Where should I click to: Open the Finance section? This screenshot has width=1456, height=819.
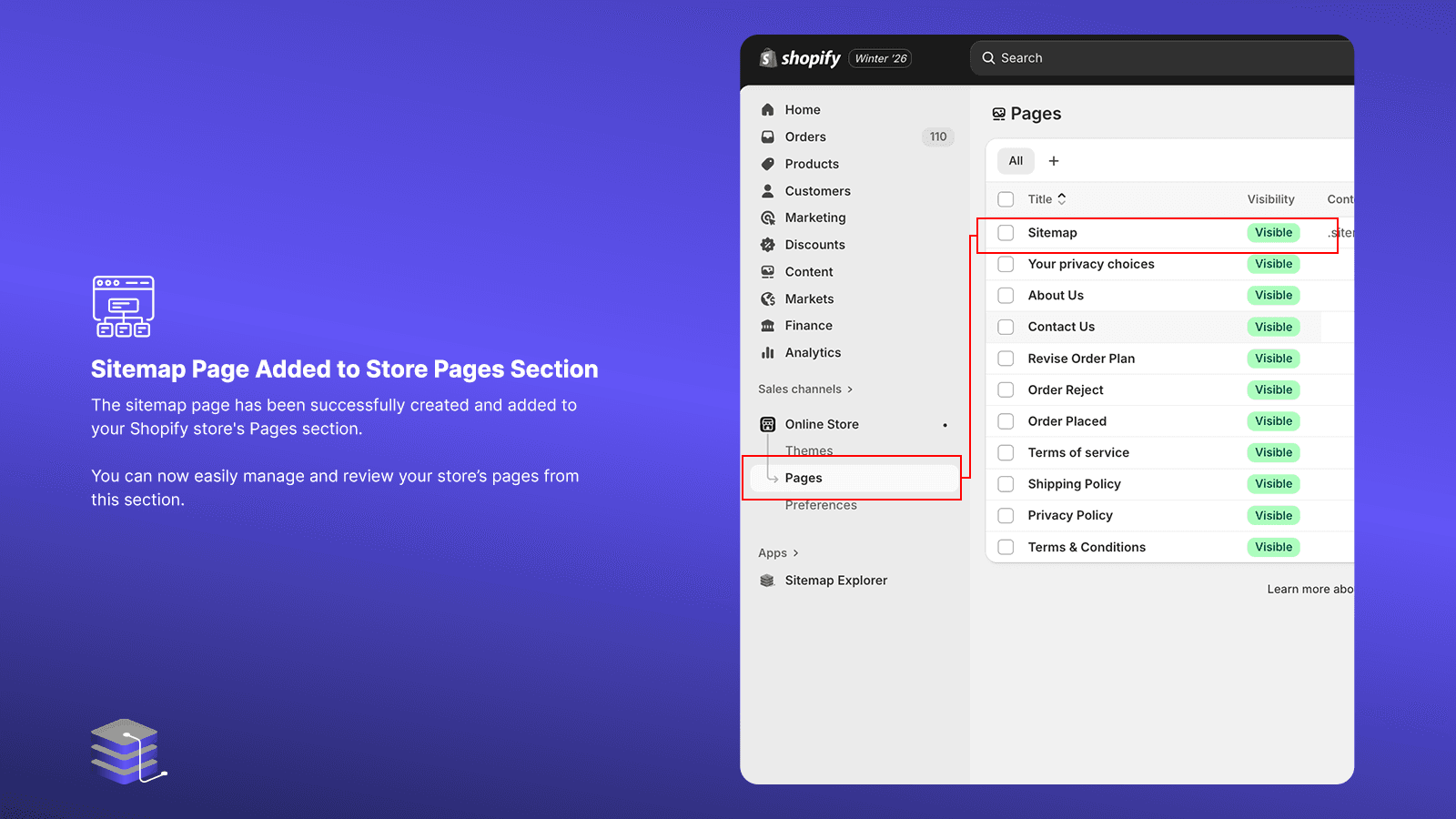(x=808, y=325)
